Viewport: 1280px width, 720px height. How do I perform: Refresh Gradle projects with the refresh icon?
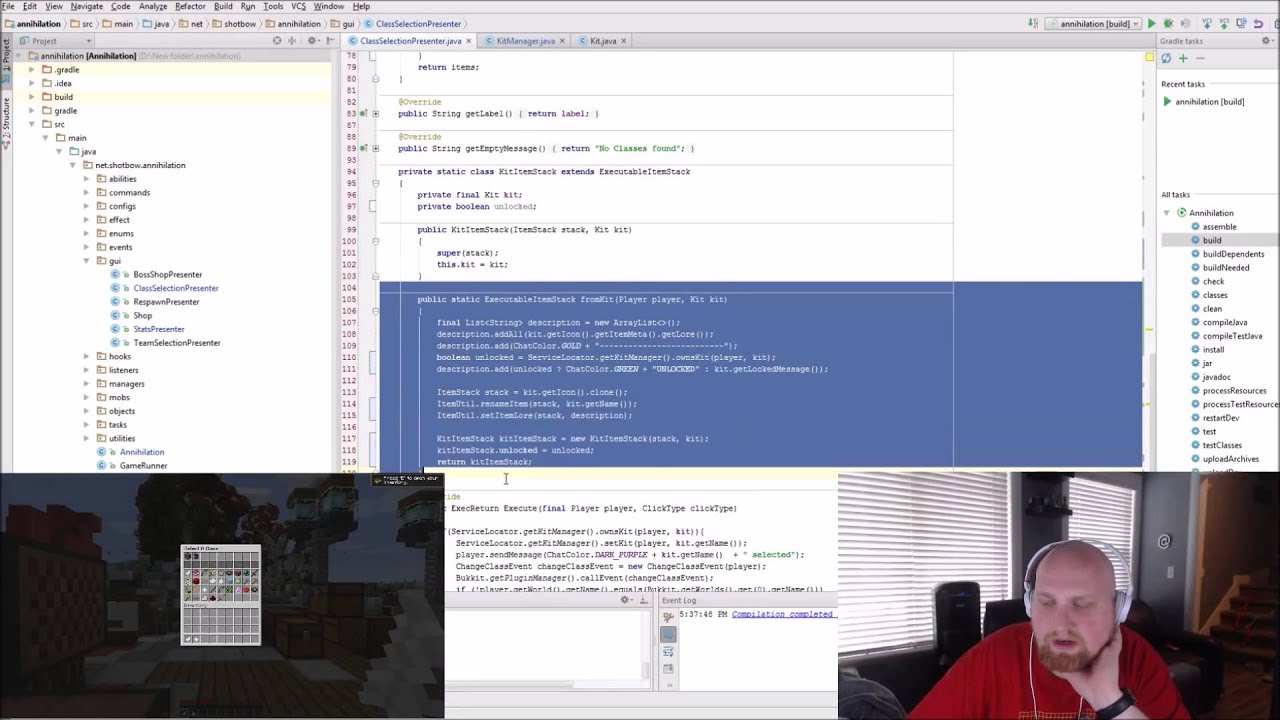tap(1166, 58)
